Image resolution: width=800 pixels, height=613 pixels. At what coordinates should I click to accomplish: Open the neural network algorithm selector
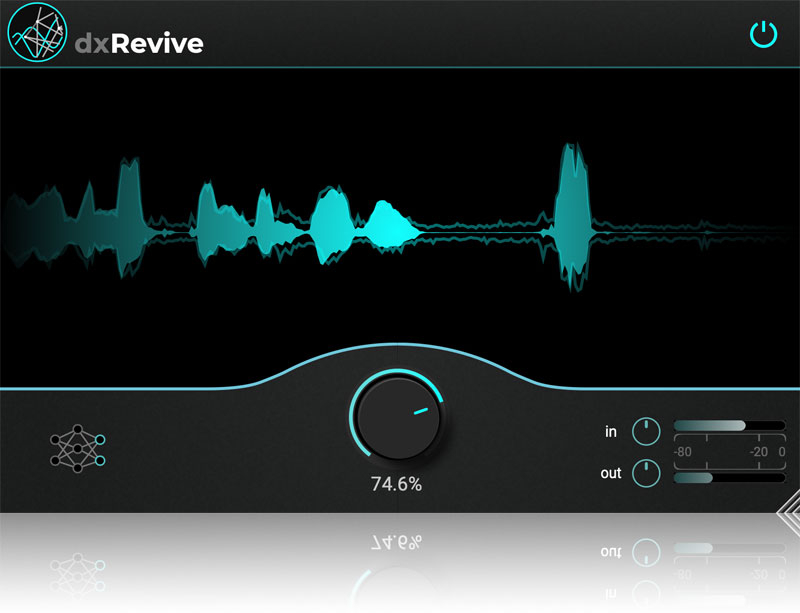pyautogui.click(x=77, y=450)
